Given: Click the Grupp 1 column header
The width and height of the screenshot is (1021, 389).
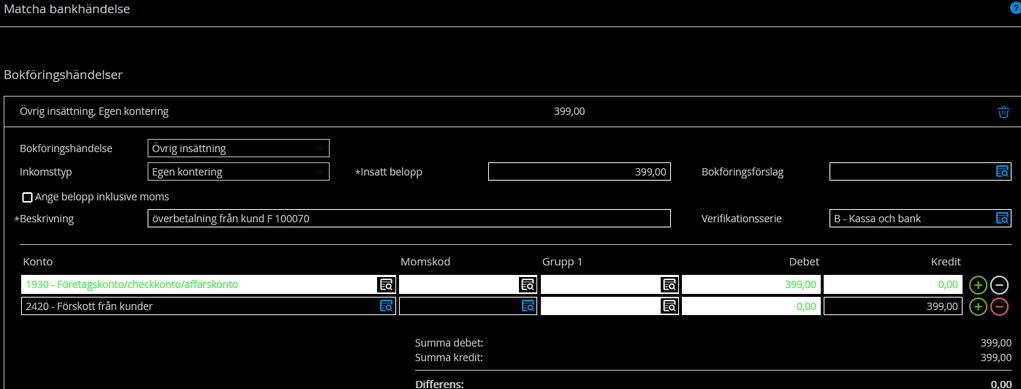Looking at the screenshot, I should point(562,262).
